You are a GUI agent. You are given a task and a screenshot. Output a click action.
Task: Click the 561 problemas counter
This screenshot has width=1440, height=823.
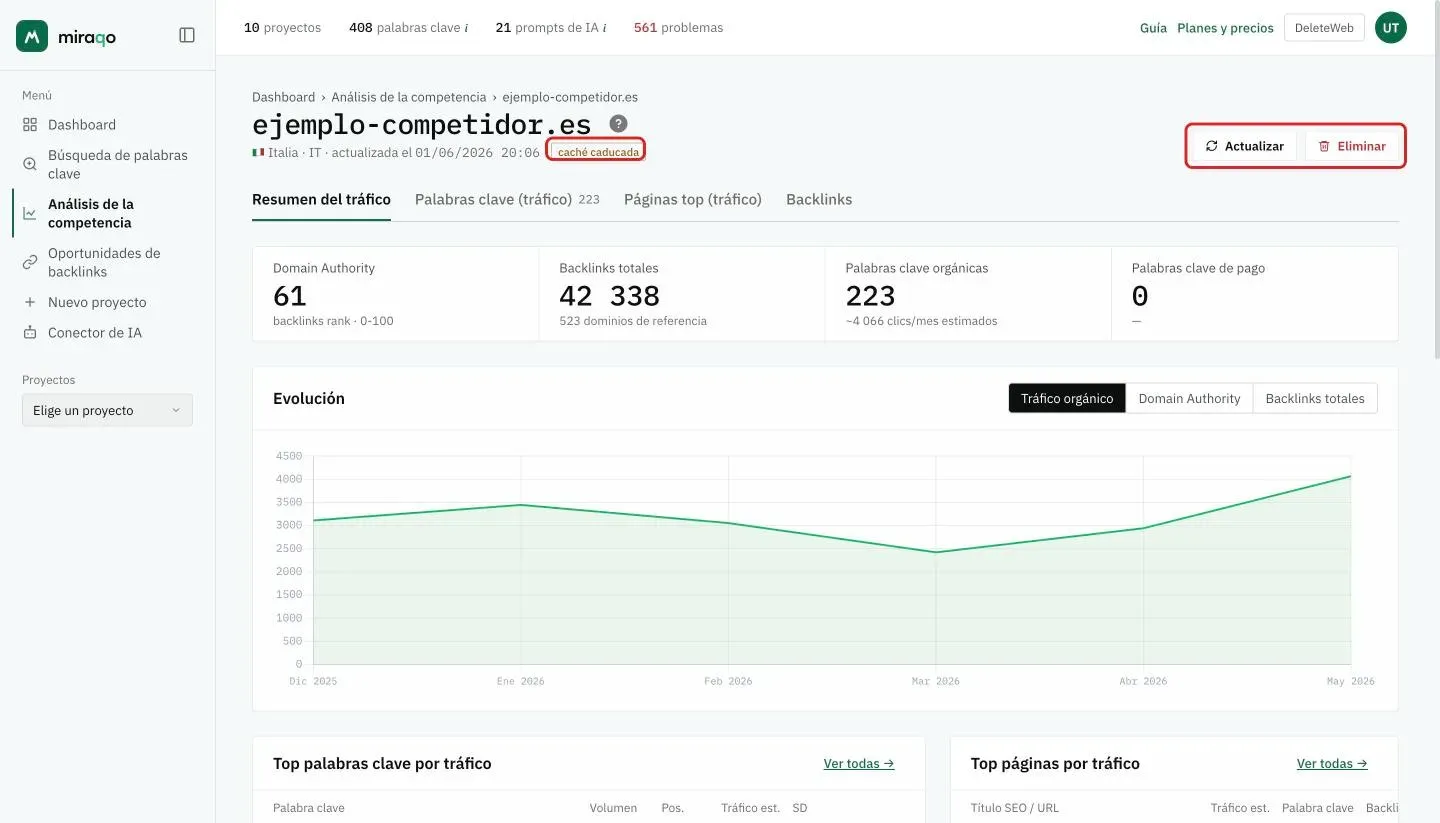pos(678,28)
